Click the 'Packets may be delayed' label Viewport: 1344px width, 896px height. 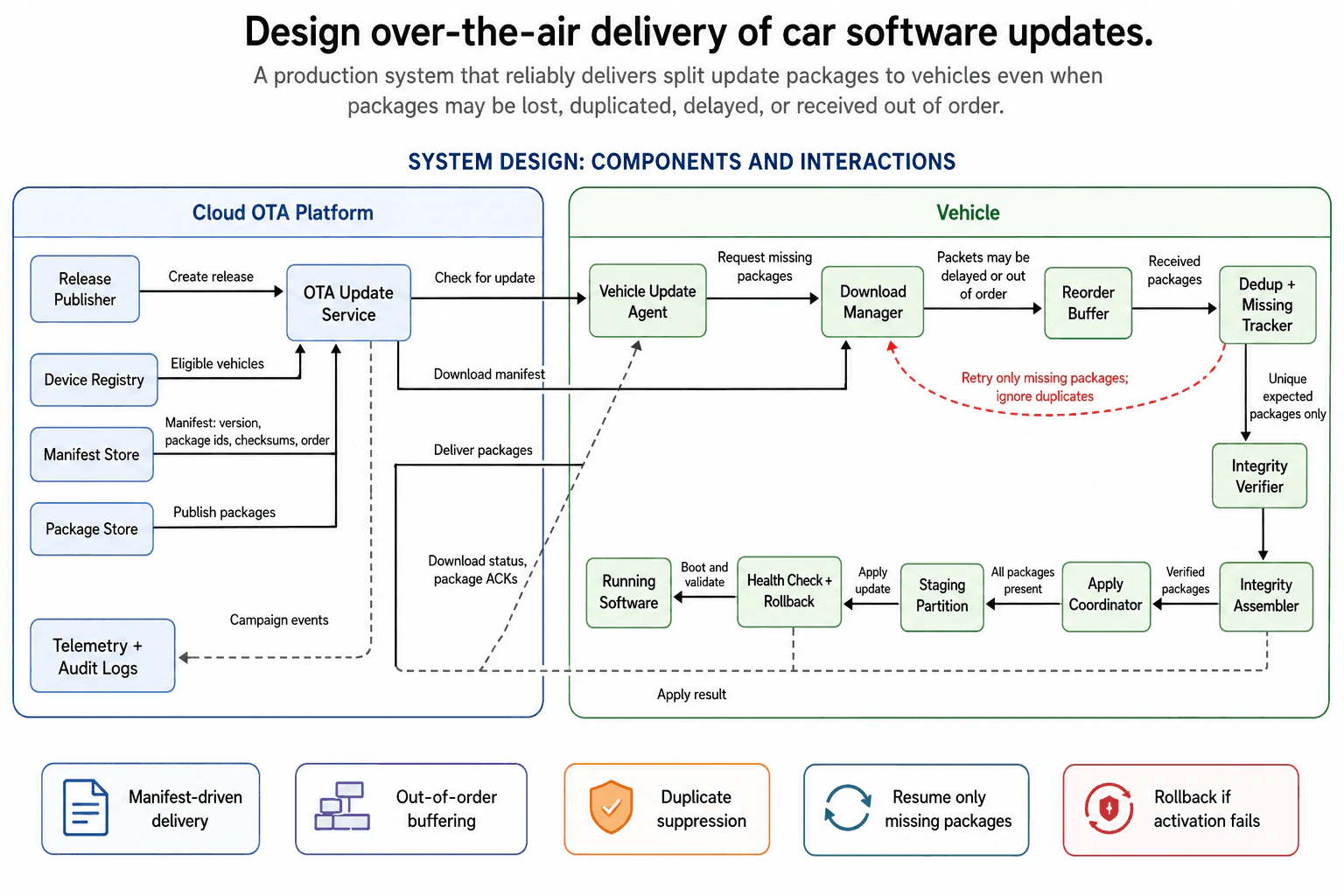point(983,276)
